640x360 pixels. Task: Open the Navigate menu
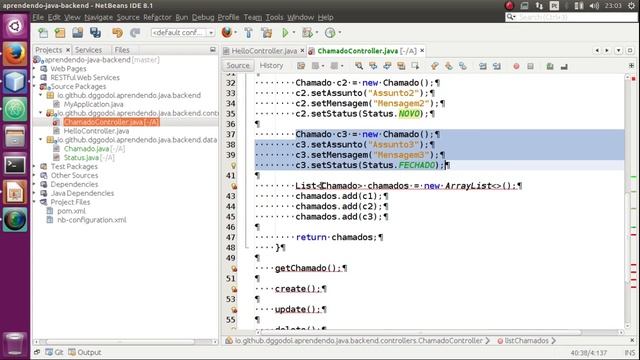coord(98,17)
